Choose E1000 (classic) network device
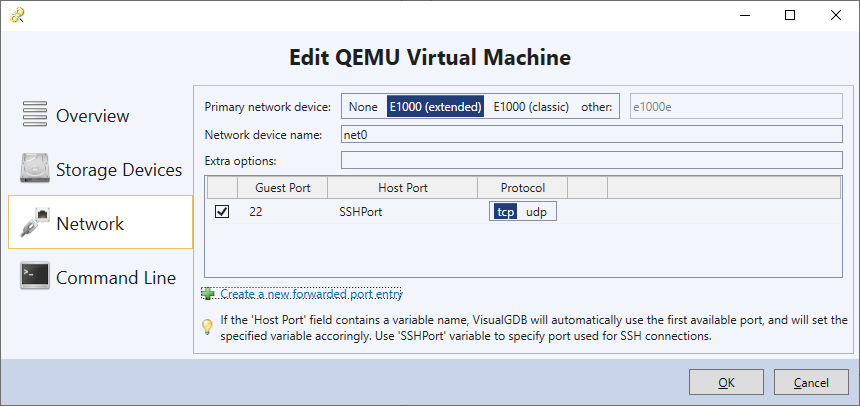 click(x=531, y=106)
